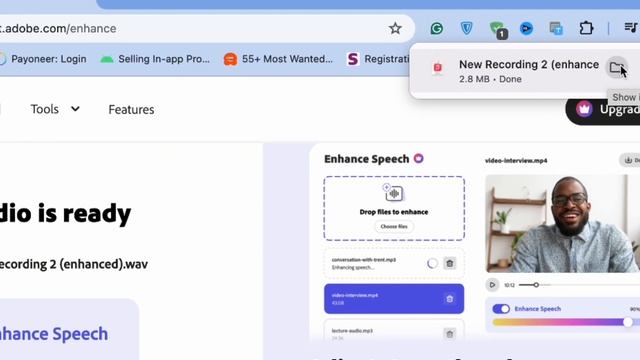
Task: Click the recording 2 (enhanced).wav filename
Action: point(74,264)
